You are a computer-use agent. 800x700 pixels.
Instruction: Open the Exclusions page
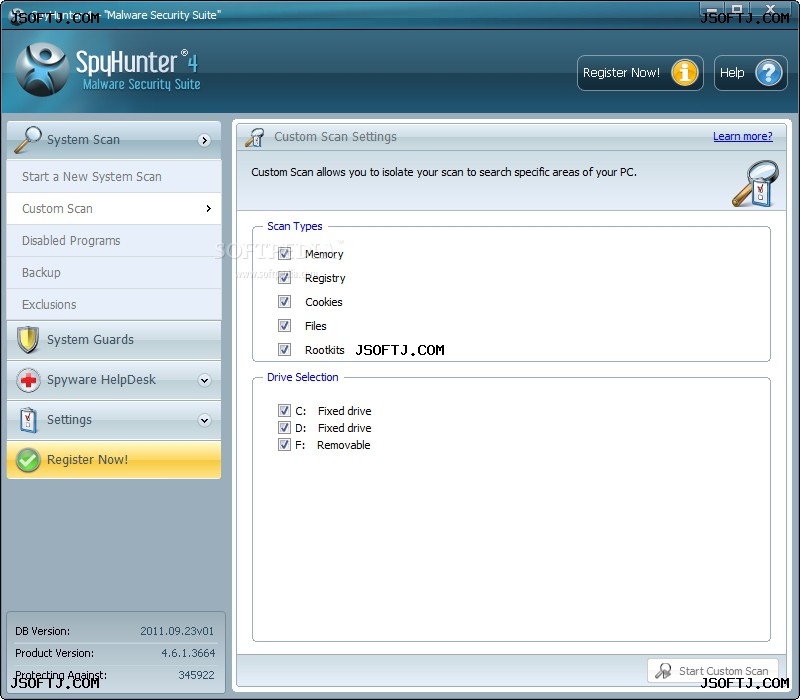point(114,305)
